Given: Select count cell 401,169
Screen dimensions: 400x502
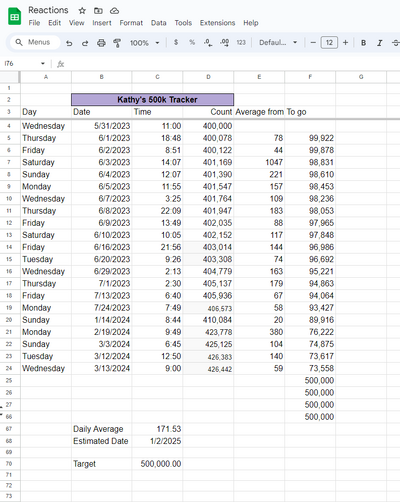Looking at the screenshot, I should [x=208, y=162].
